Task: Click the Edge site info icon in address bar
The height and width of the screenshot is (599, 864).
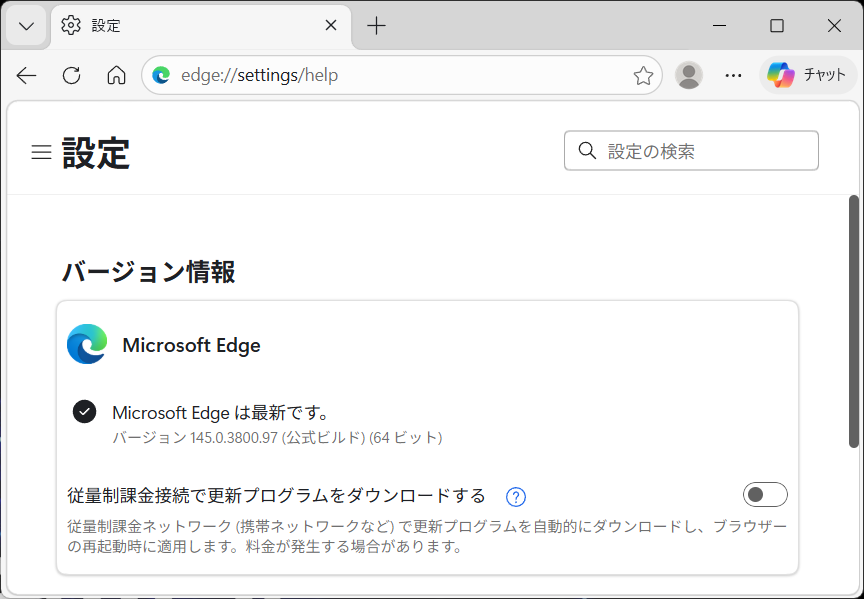Action: (x=161, y=75)
